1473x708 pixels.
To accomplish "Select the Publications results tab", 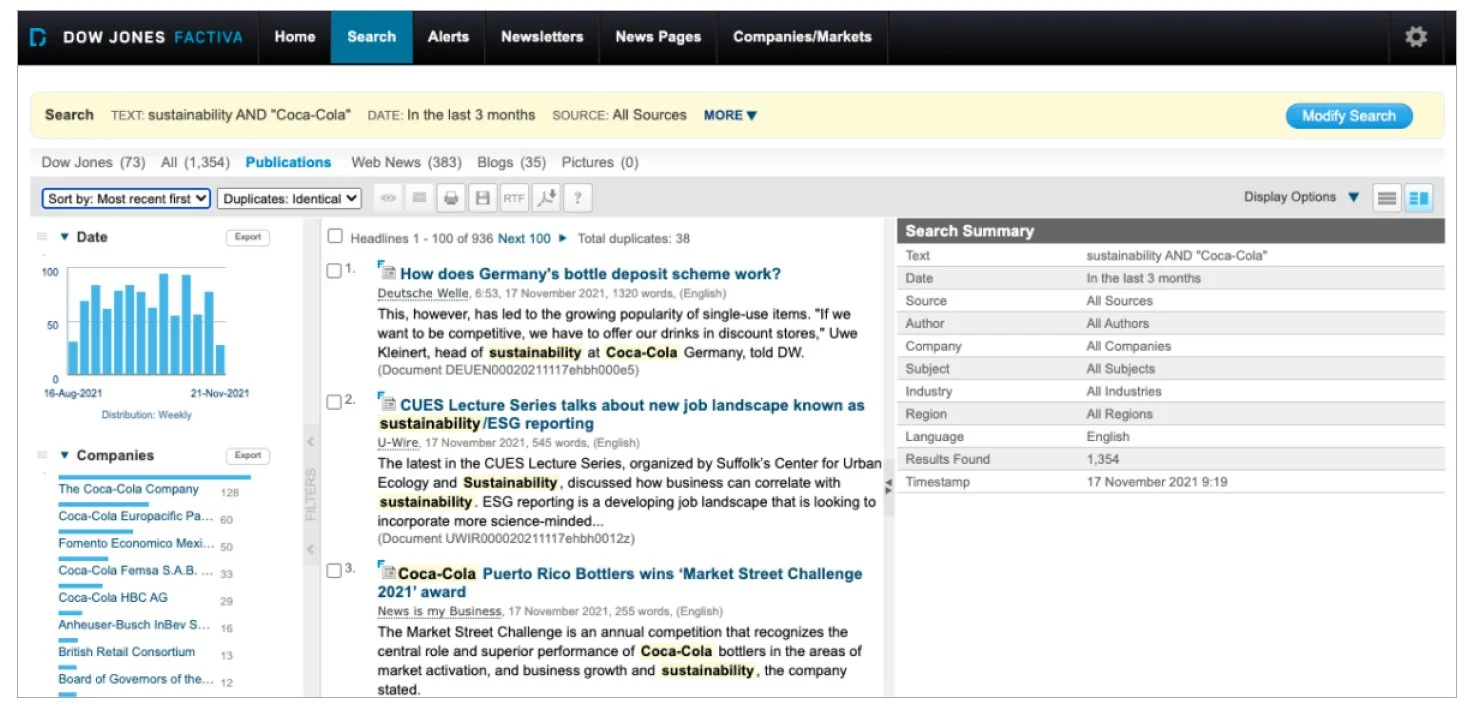I will pyautogui.click(x=288, y=162).
